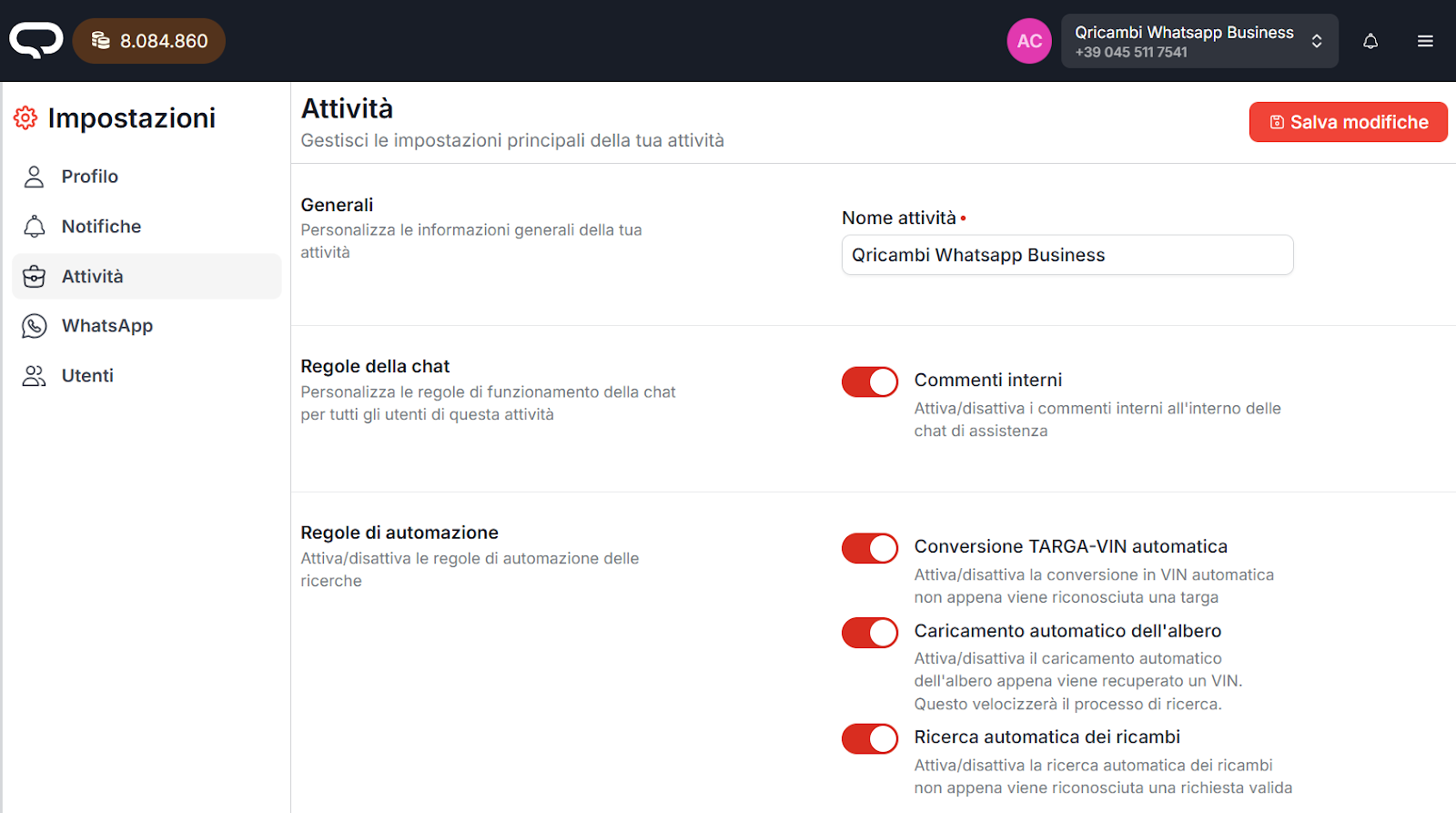This screenshot has width=1456, height=813.
Task: Click the account switcher chevron arrows
Action: (1316, 41)
